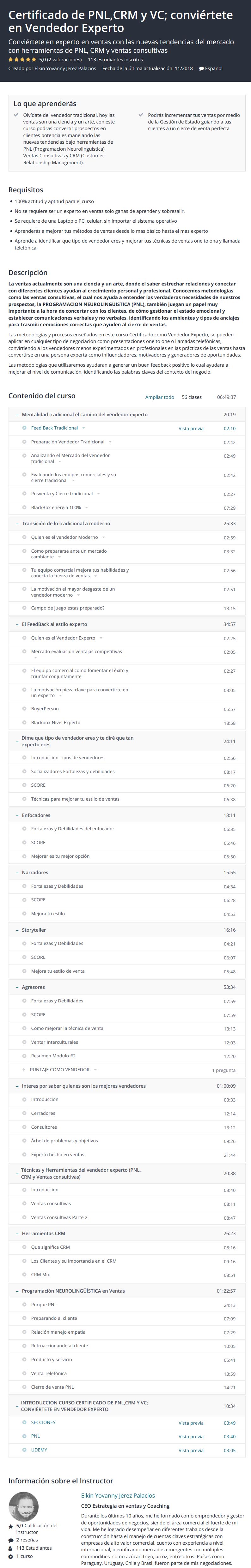Click the play icon beside Feed Back Tradicional
Screen dimensions: 251x1568
24,428
